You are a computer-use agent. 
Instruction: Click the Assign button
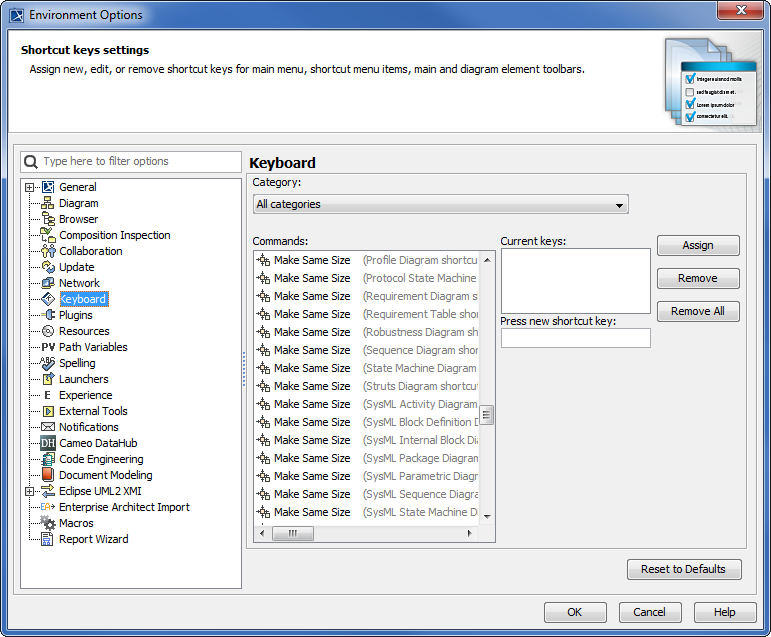[698, 245]
